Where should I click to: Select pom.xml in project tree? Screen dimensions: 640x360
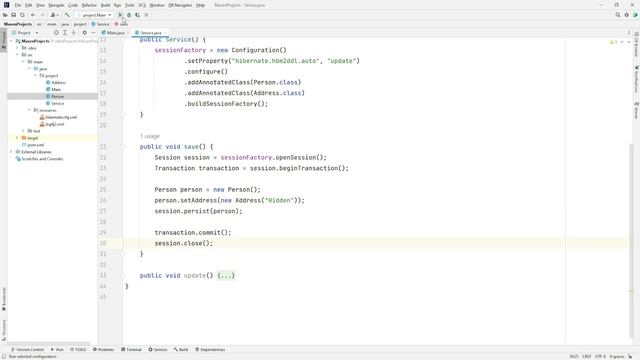pyautogui.click(x=33, y=145)
